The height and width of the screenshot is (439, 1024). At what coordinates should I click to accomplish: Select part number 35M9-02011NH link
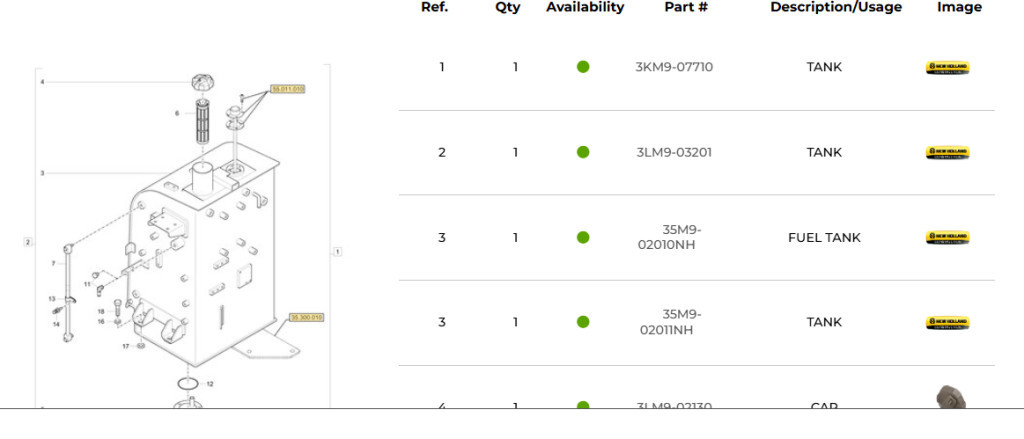point(670,323)
